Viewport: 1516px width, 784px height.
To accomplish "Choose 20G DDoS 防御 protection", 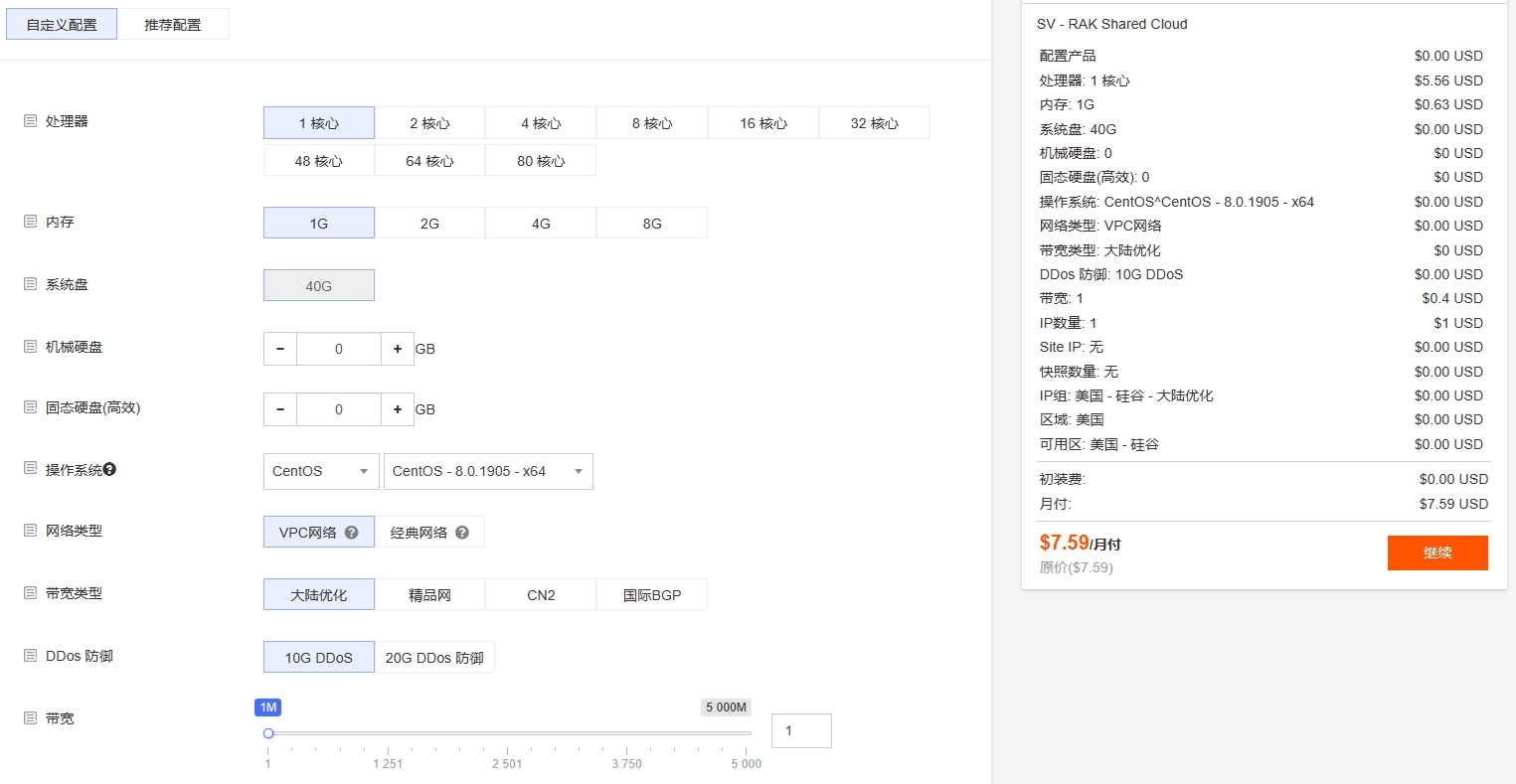I will [x=433, y=656].
